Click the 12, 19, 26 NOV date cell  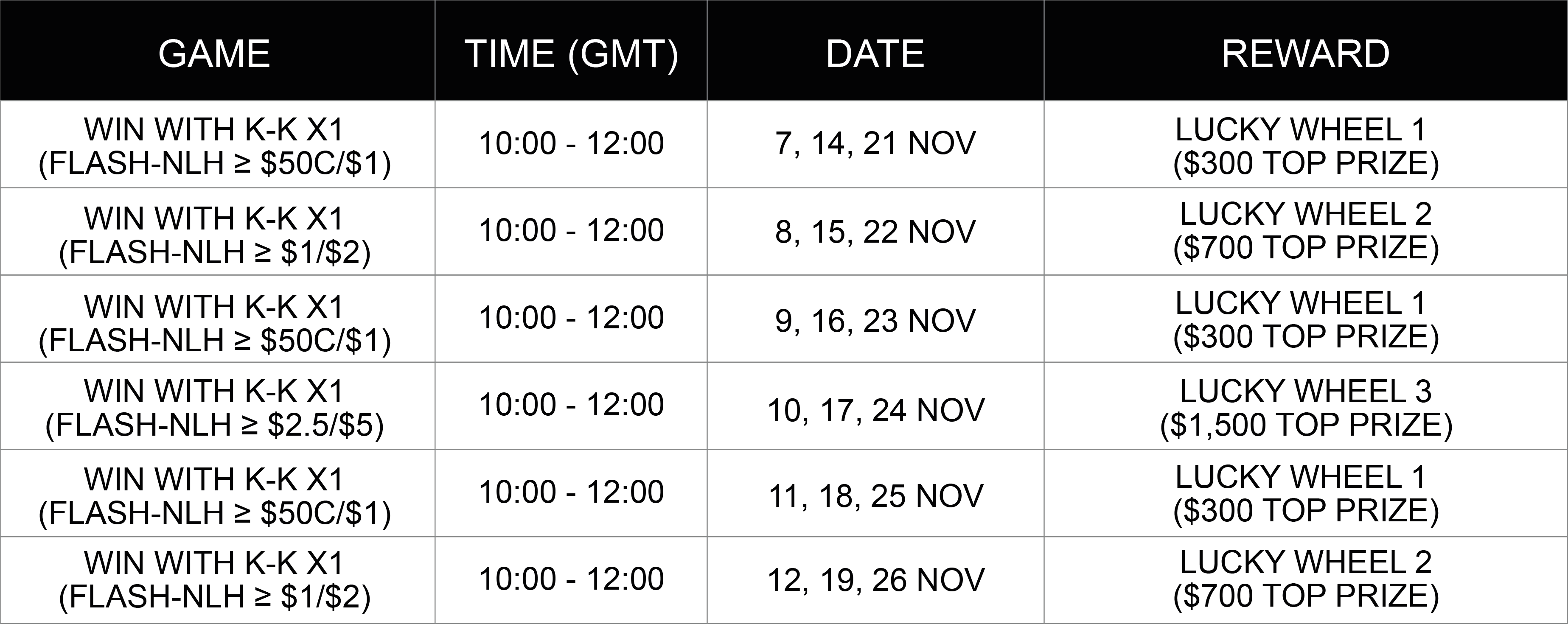pos(875,580)
